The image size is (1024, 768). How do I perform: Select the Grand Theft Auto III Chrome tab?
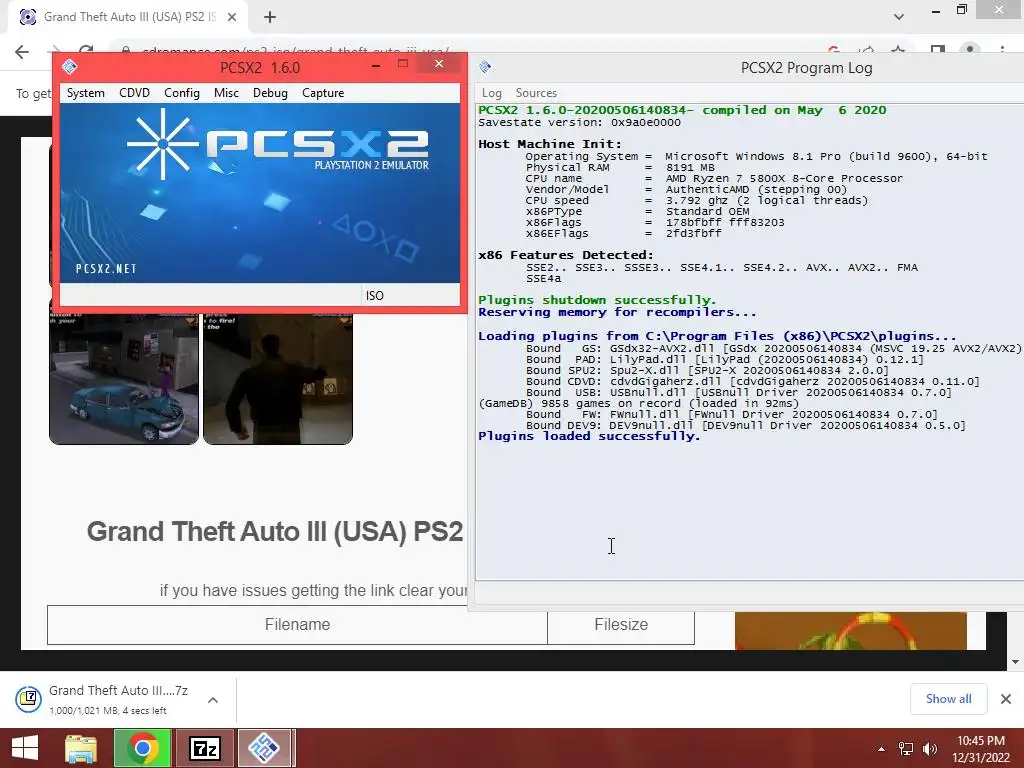[129, 17]
